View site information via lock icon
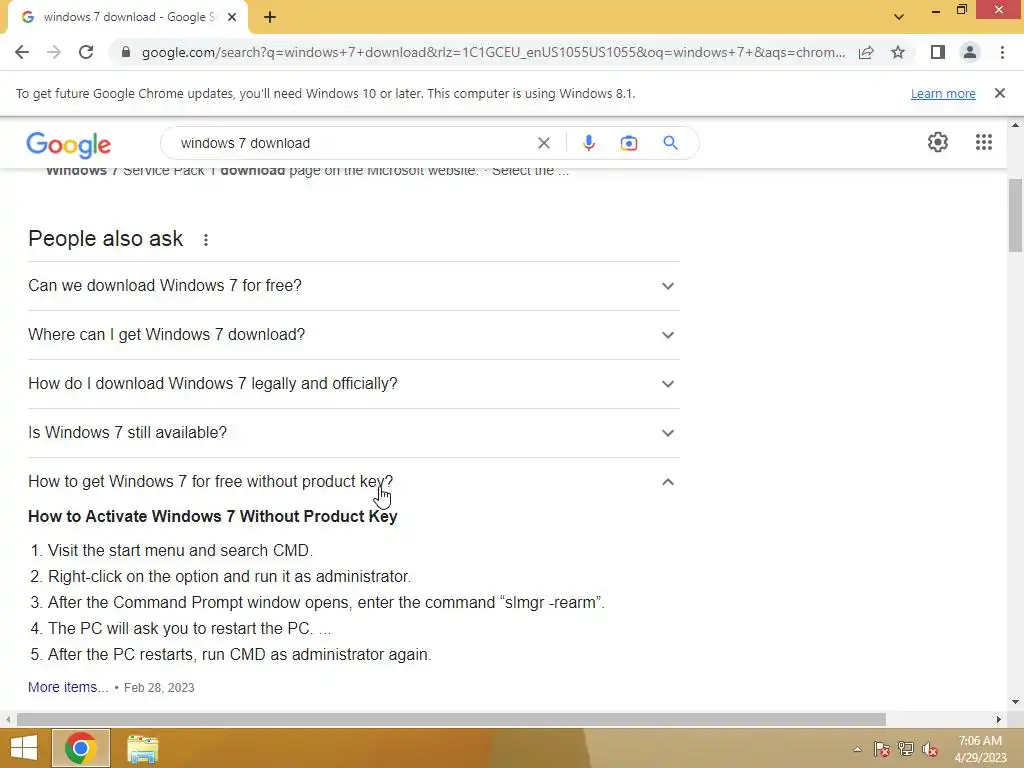The image size is (1024, 768). click(x=126, y=52)
